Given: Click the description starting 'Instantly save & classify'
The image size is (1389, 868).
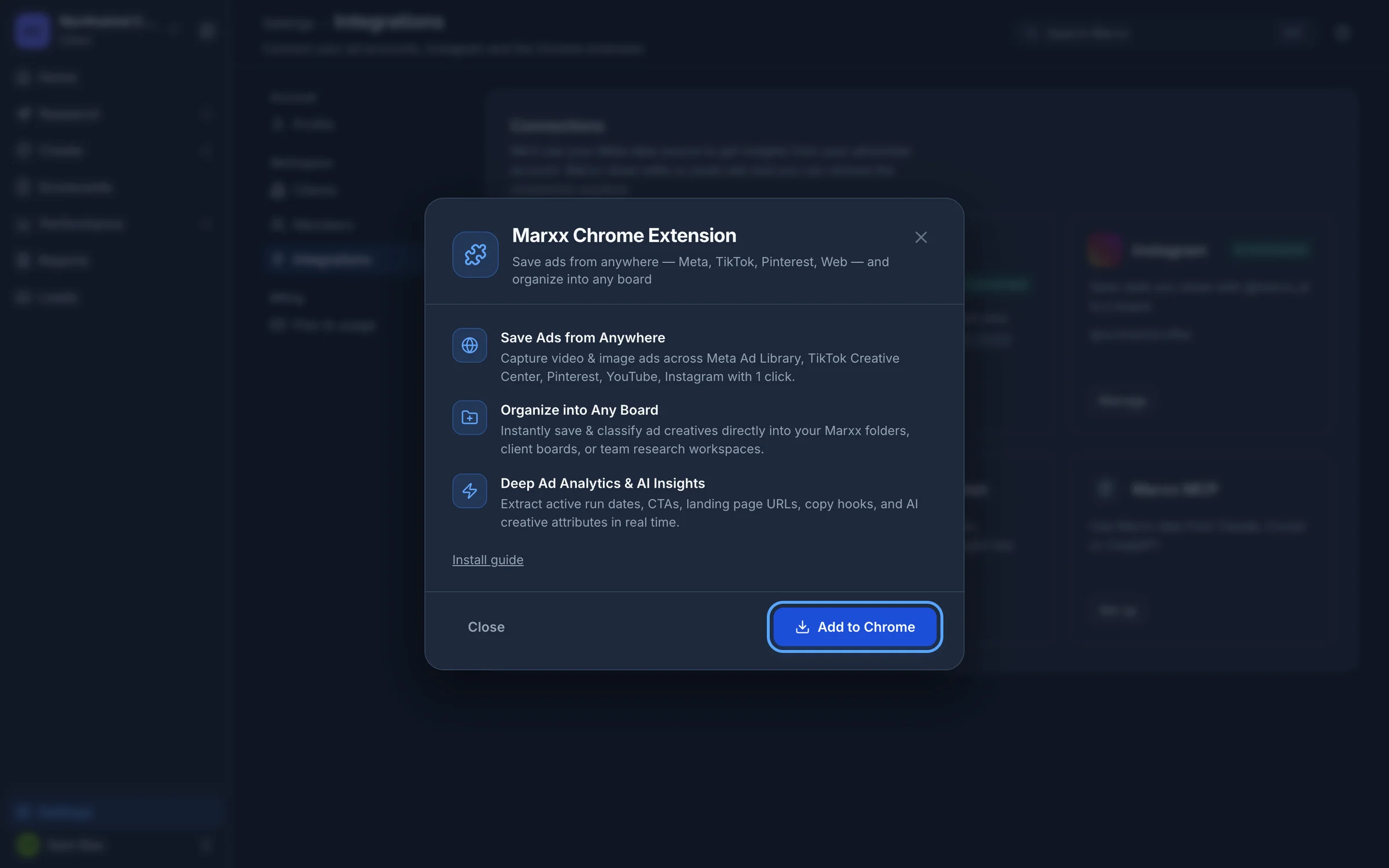Looking at the screenshot, I should tap(705, 440).
